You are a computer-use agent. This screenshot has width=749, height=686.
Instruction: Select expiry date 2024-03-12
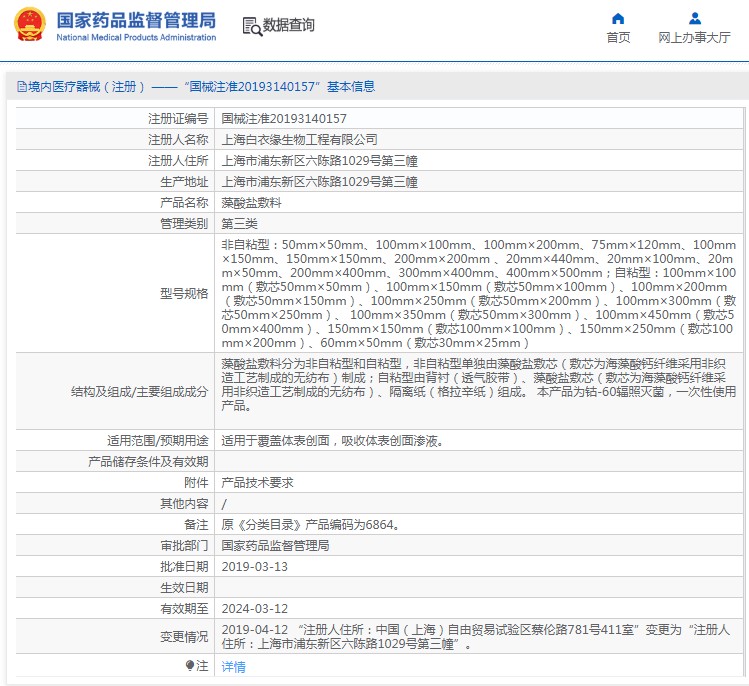(255, 609)
